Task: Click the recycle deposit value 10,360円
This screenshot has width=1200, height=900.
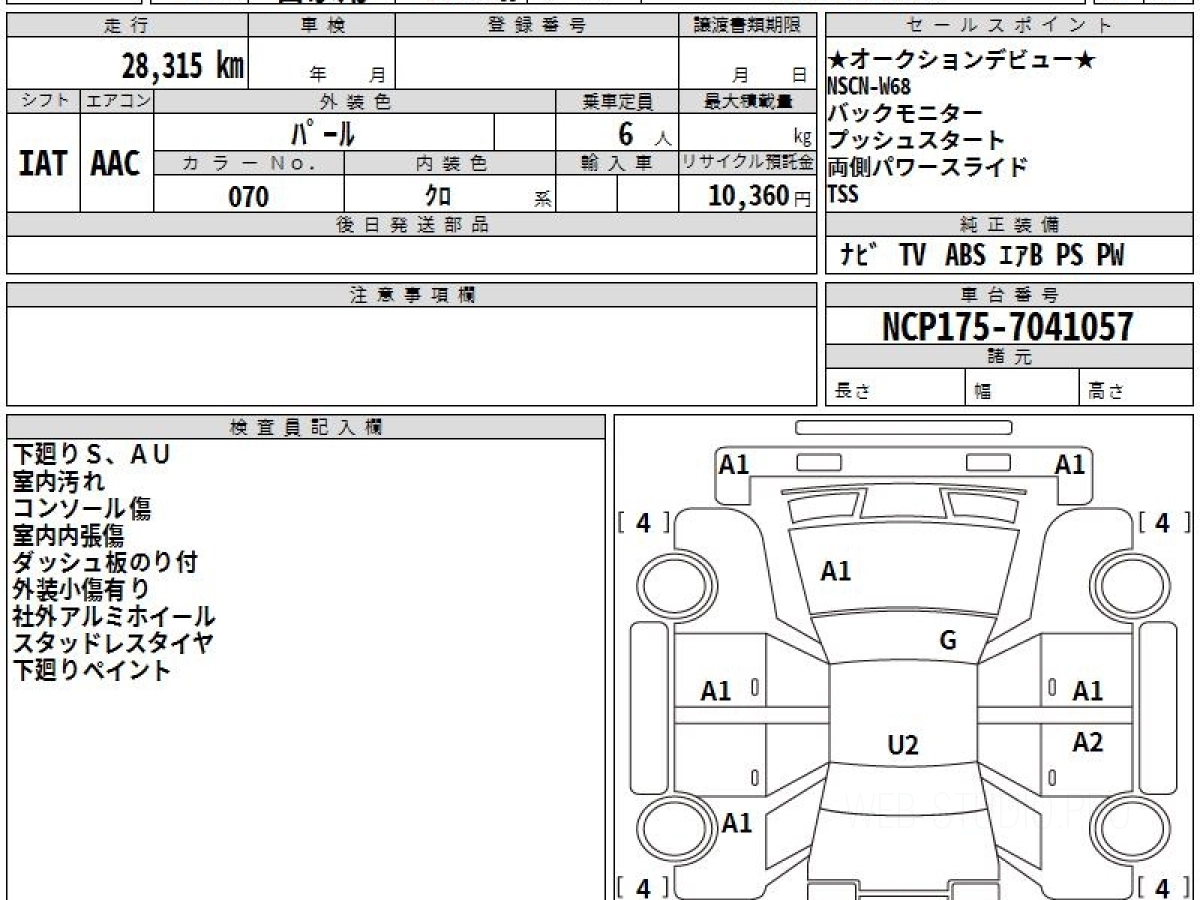Action: (760, 196)
